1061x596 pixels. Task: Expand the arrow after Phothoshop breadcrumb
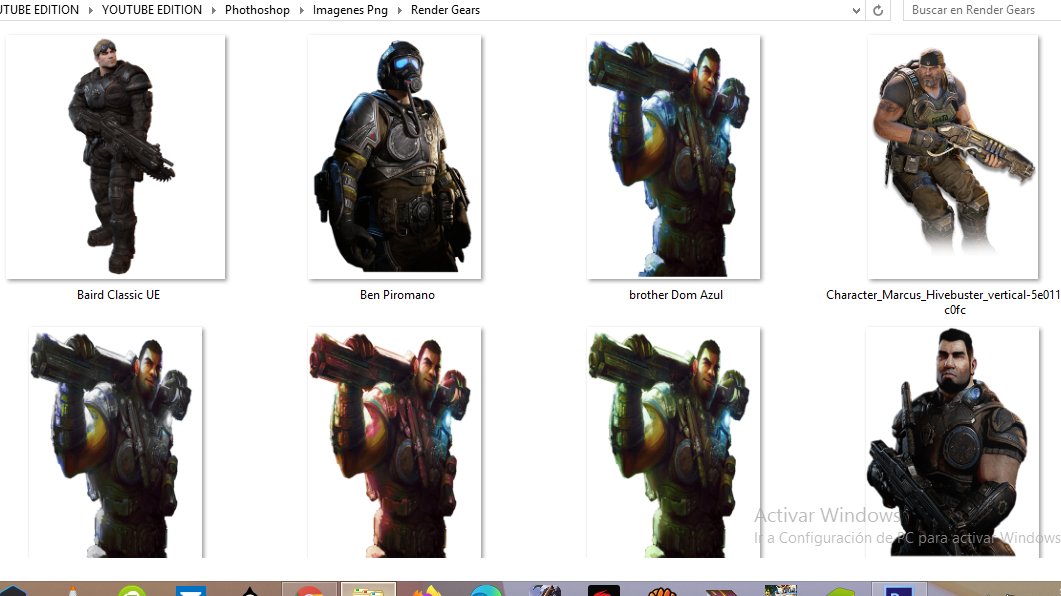click(302, 10)
